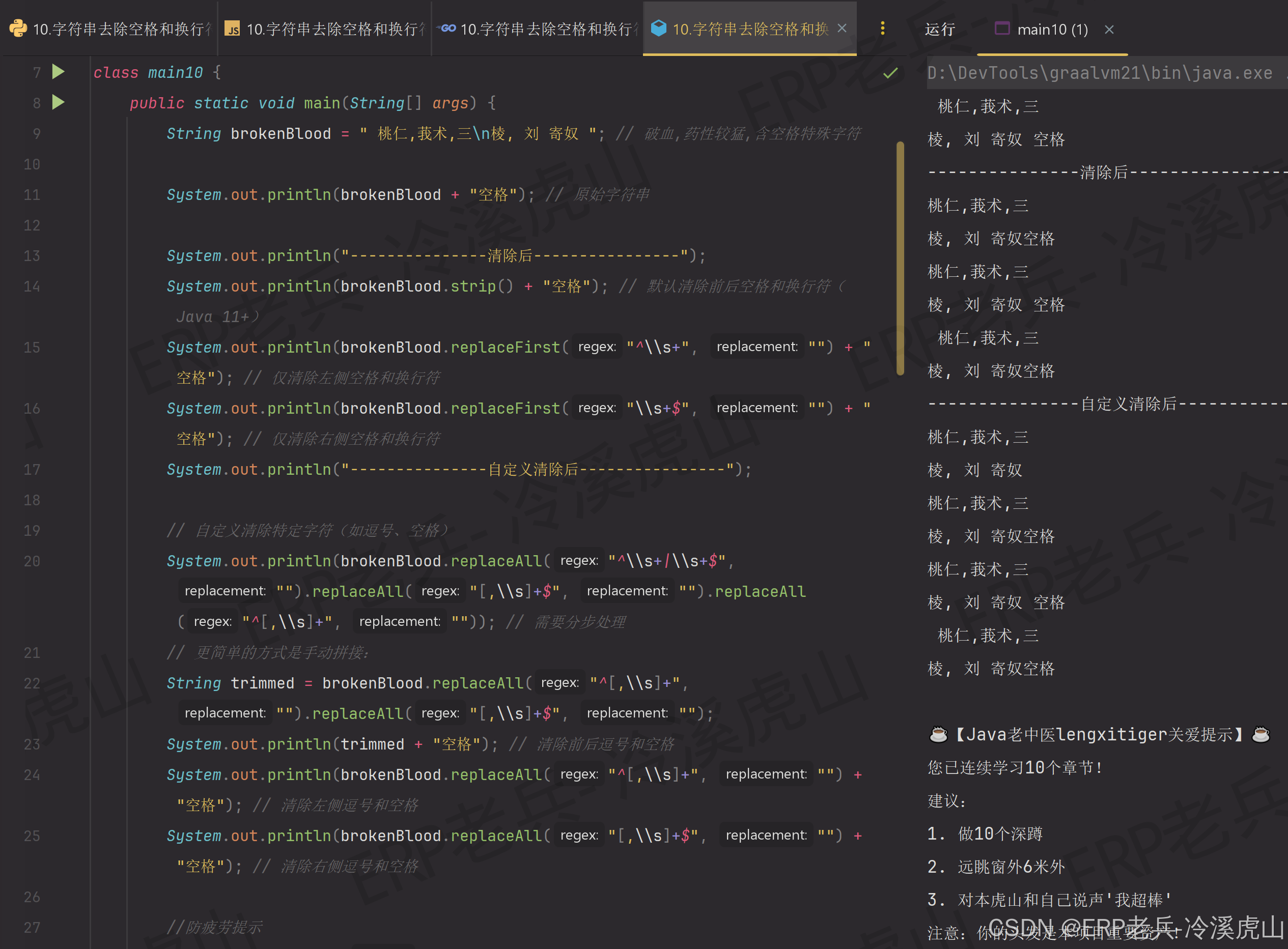1288x949 pixels.
Task: Click the replacement hint on line 15
Action: 757,347
